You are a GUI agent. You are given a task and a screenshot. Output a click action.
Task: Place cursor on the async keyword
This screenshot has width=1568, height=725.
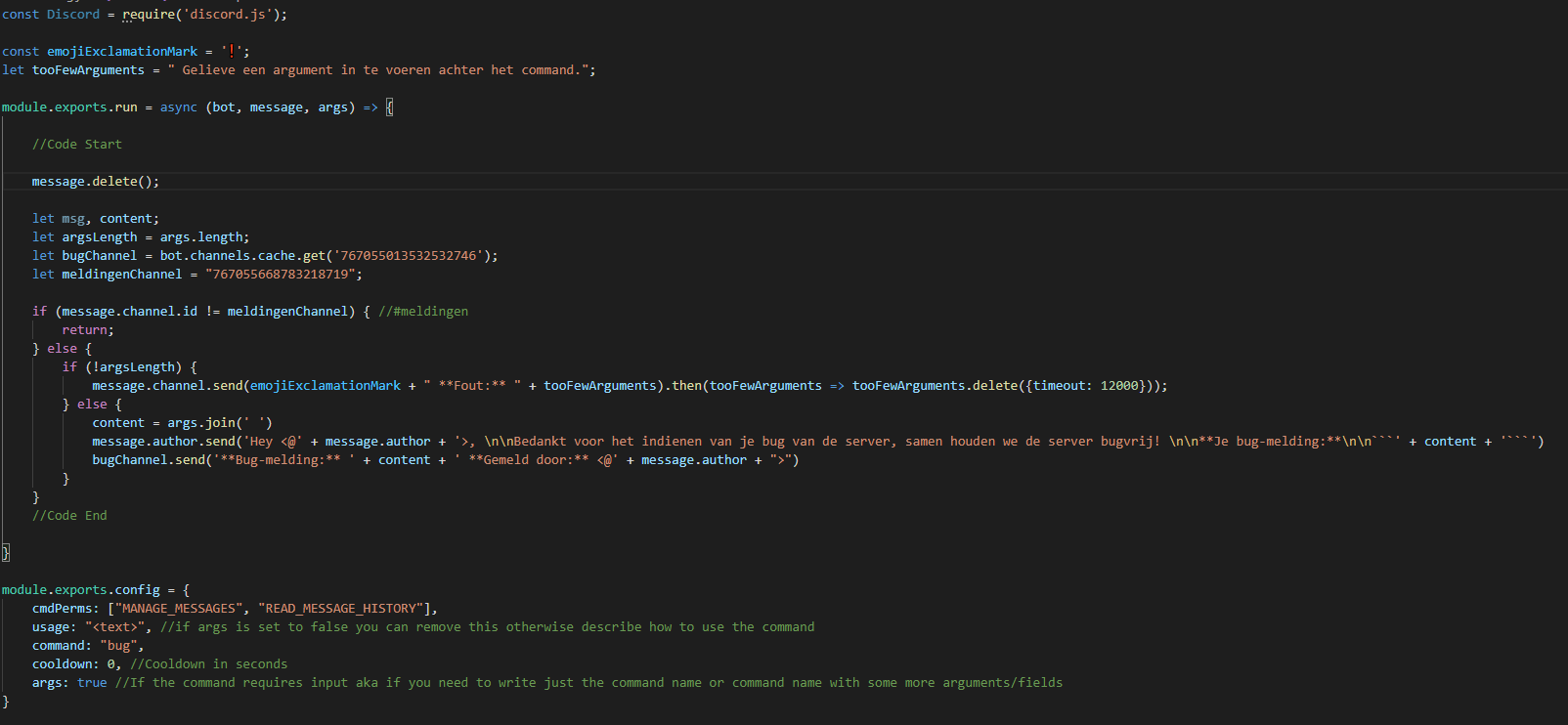178,107
